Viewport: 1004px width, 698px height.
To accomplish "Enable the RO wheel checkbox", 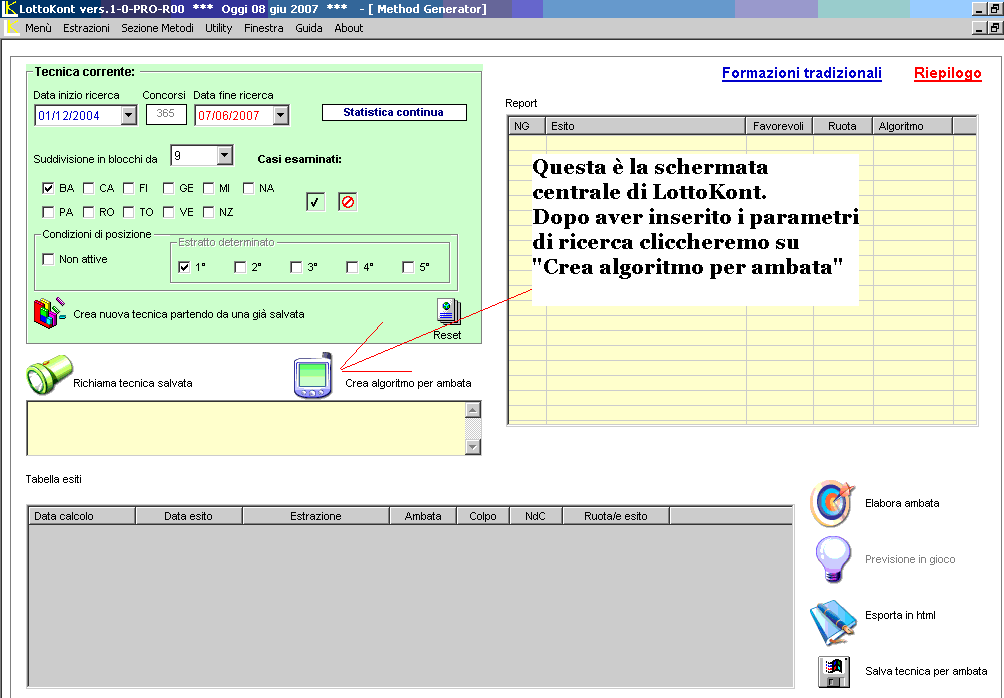I will point(88,212).
